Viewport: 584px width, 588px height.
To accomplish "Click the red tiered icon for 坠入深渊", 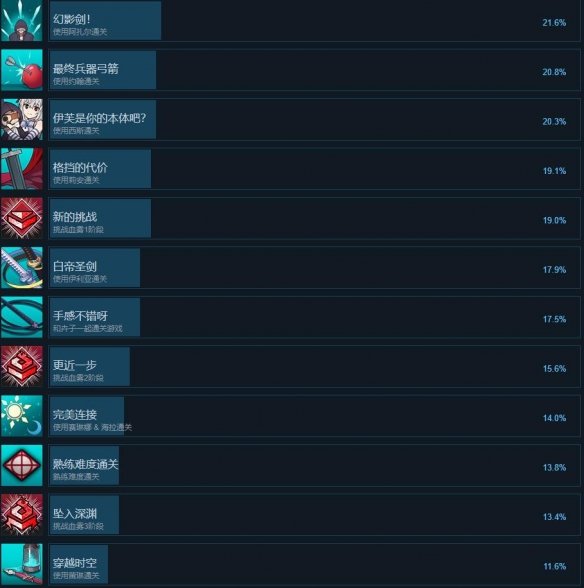I will coord(22,515).
